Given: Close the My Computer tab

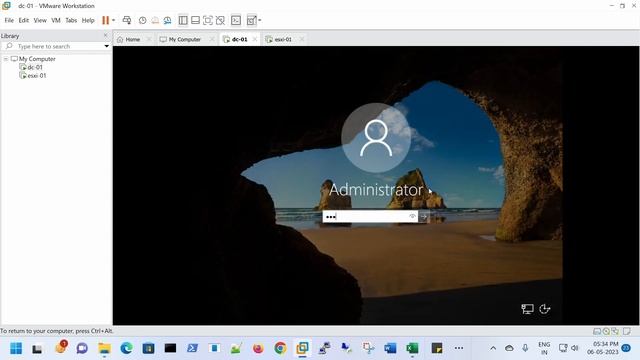Looking at the screenshot, I should coord(212,39).
